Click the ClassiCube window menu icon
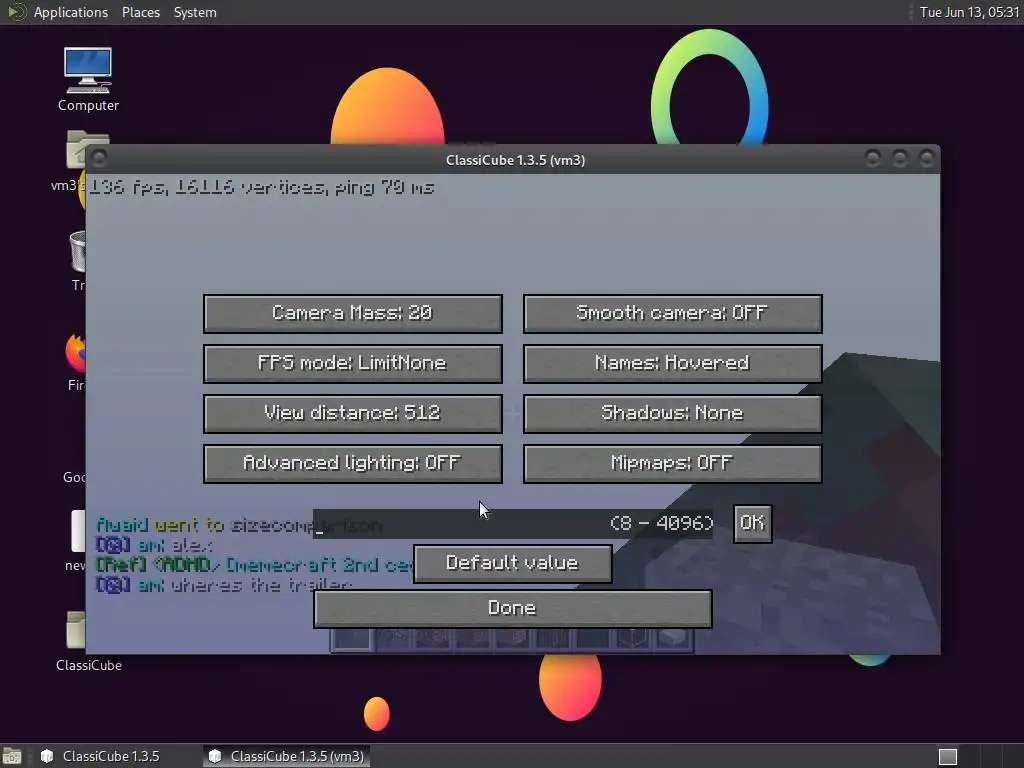 pos(99,158)
